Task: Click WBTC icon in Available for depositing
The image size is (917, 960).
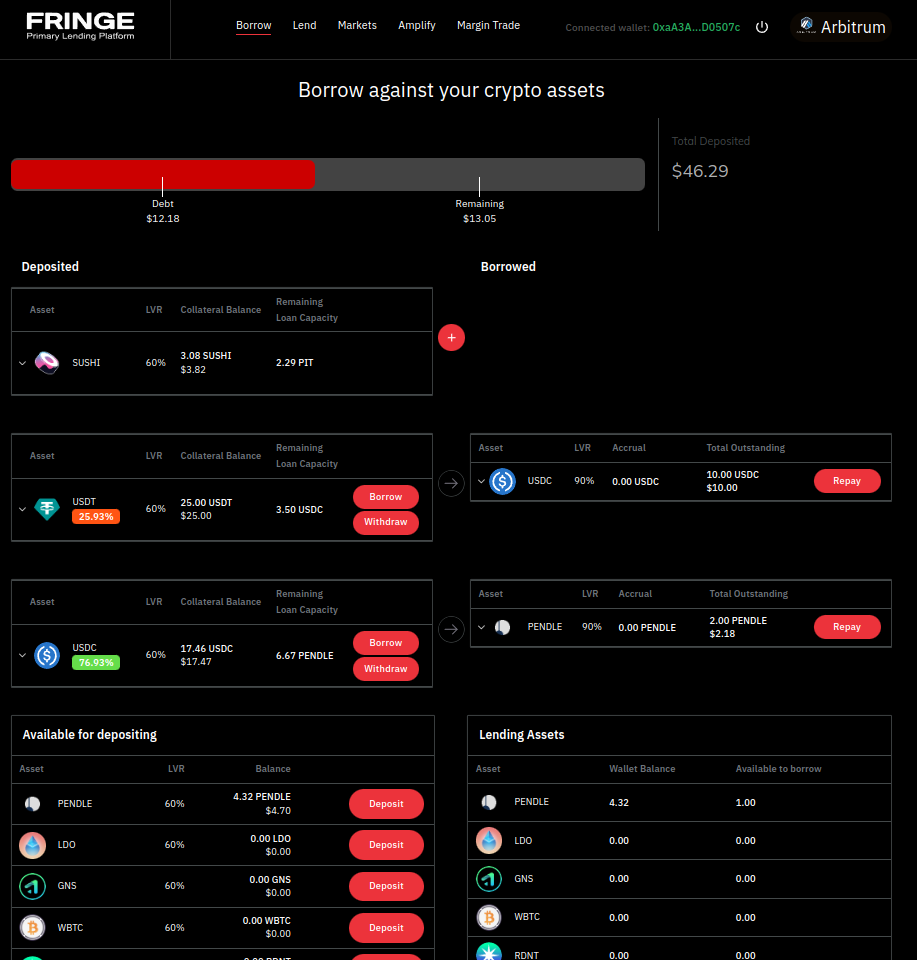Action: (32, 928)
